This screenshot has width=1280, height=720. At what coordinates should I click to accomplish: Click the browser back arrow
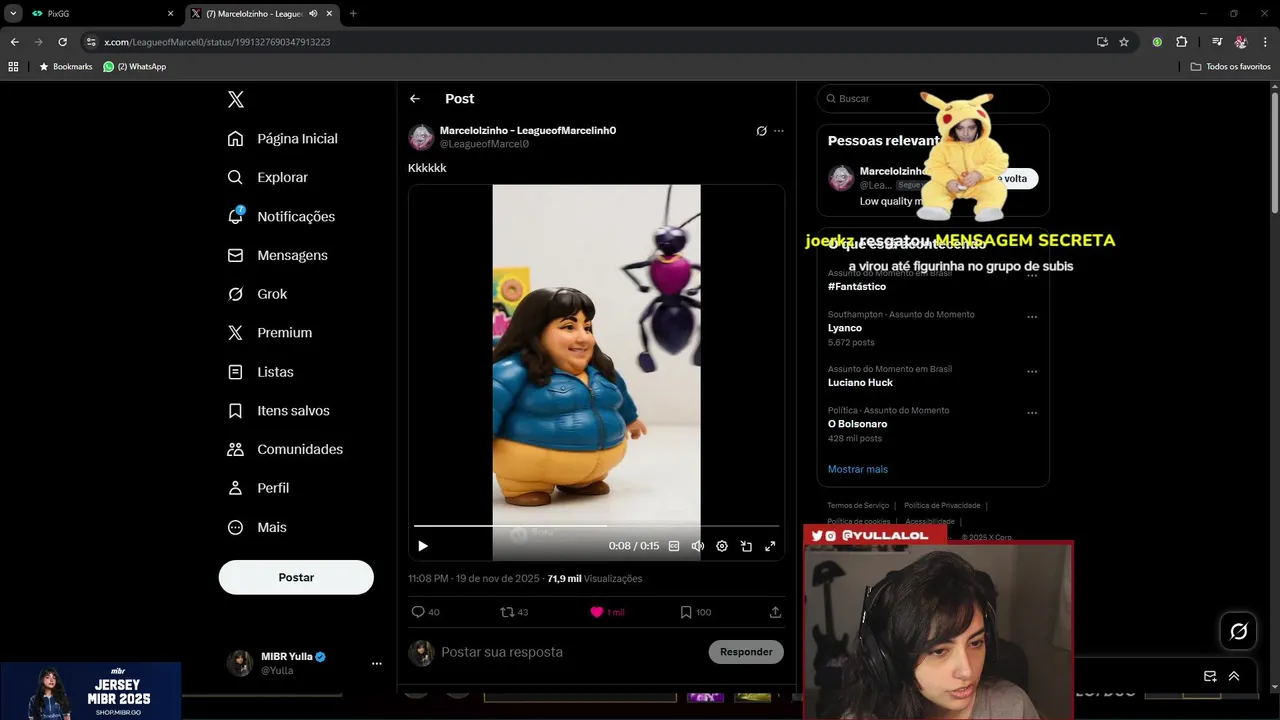click(x=14, y=42)
